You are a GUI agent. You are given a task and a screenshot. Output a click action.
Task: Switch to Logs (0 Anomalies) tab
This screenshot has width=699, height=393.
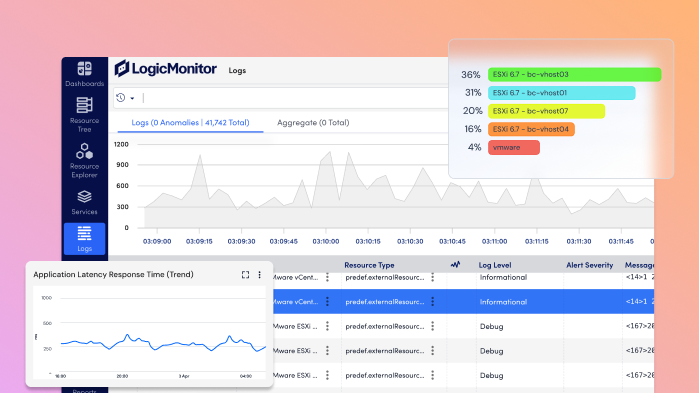[x=190, y=123]
